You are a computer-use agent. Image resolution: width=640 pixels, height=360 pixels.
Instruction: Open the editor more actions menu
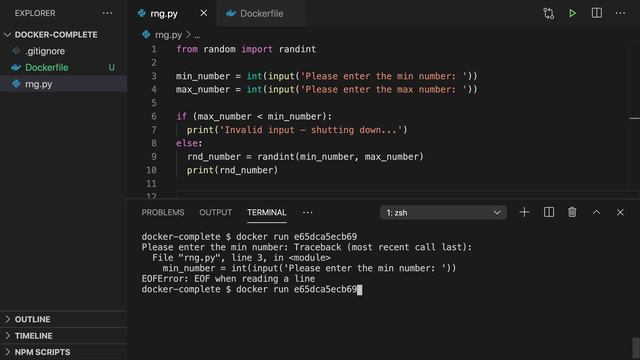pos(620,13)
